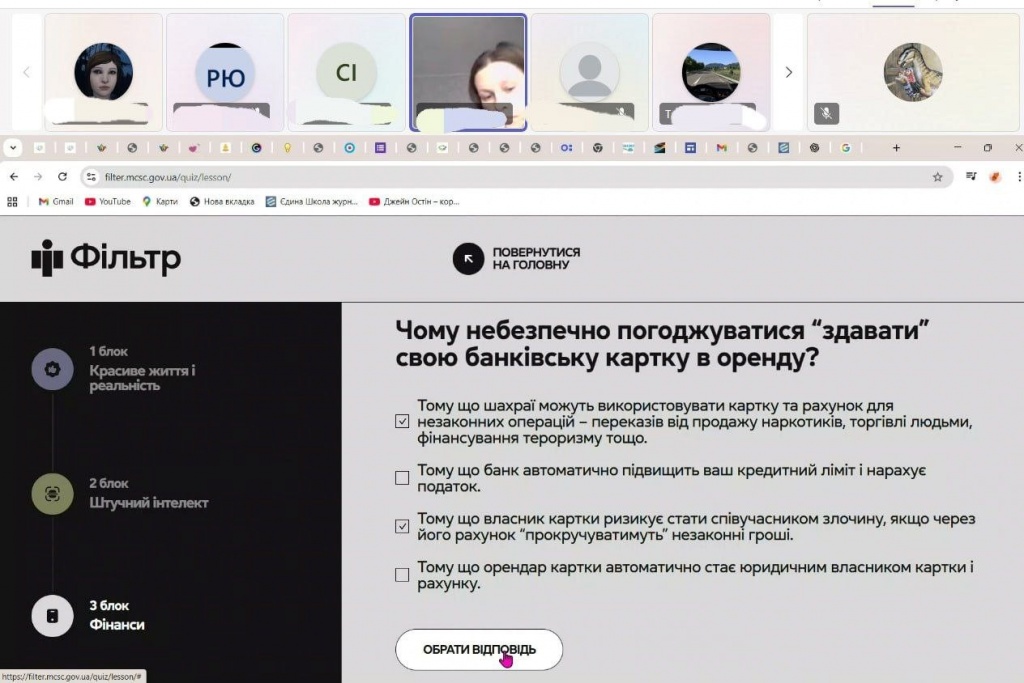Uncheck the answer about шахраї using the card
The height and width of the screenshot is (683, 1024).
pyautogui.click(x=402, y=421)
